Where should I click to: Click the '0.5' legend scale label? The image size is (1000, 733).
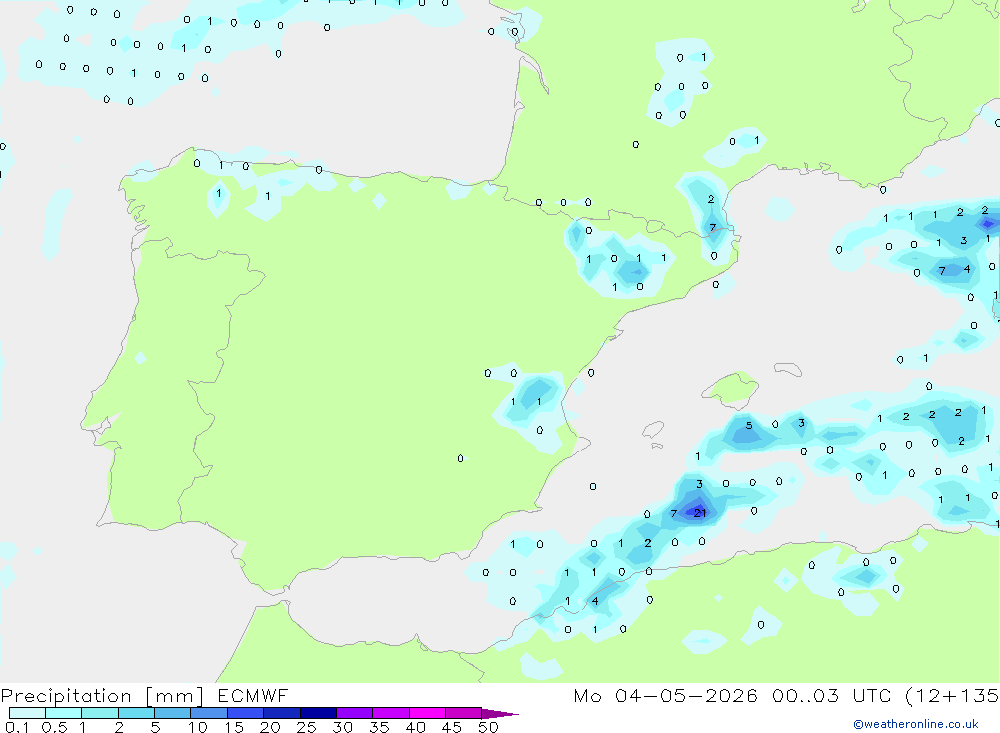[54, 727]
